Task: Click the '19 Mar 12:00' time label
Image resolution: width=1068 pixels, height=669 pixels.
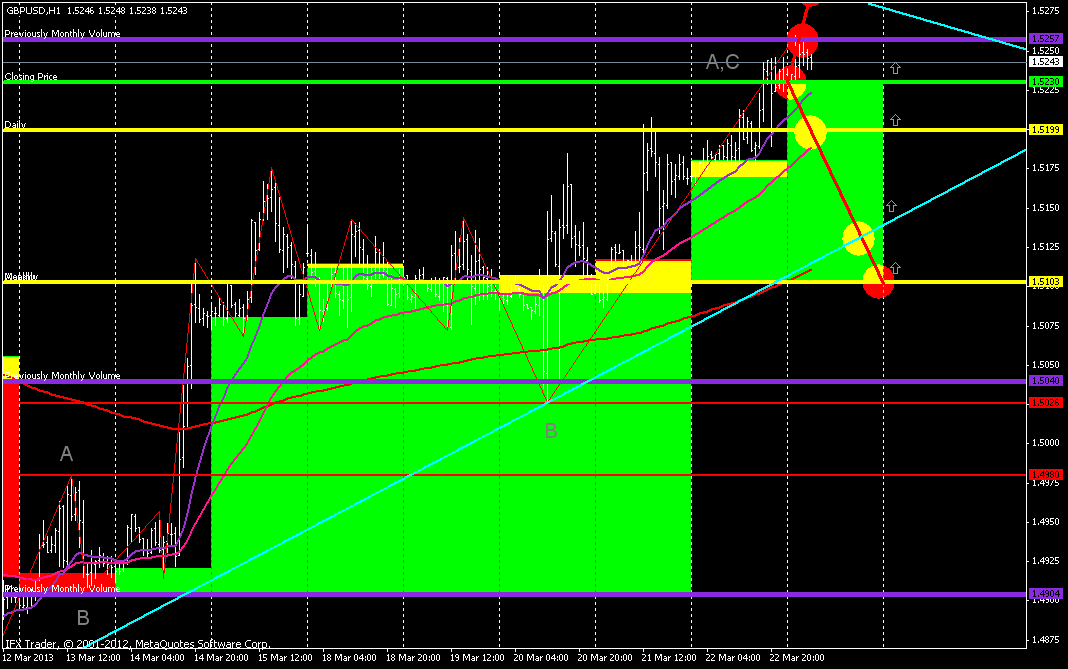Action: [x=477, y=657]
